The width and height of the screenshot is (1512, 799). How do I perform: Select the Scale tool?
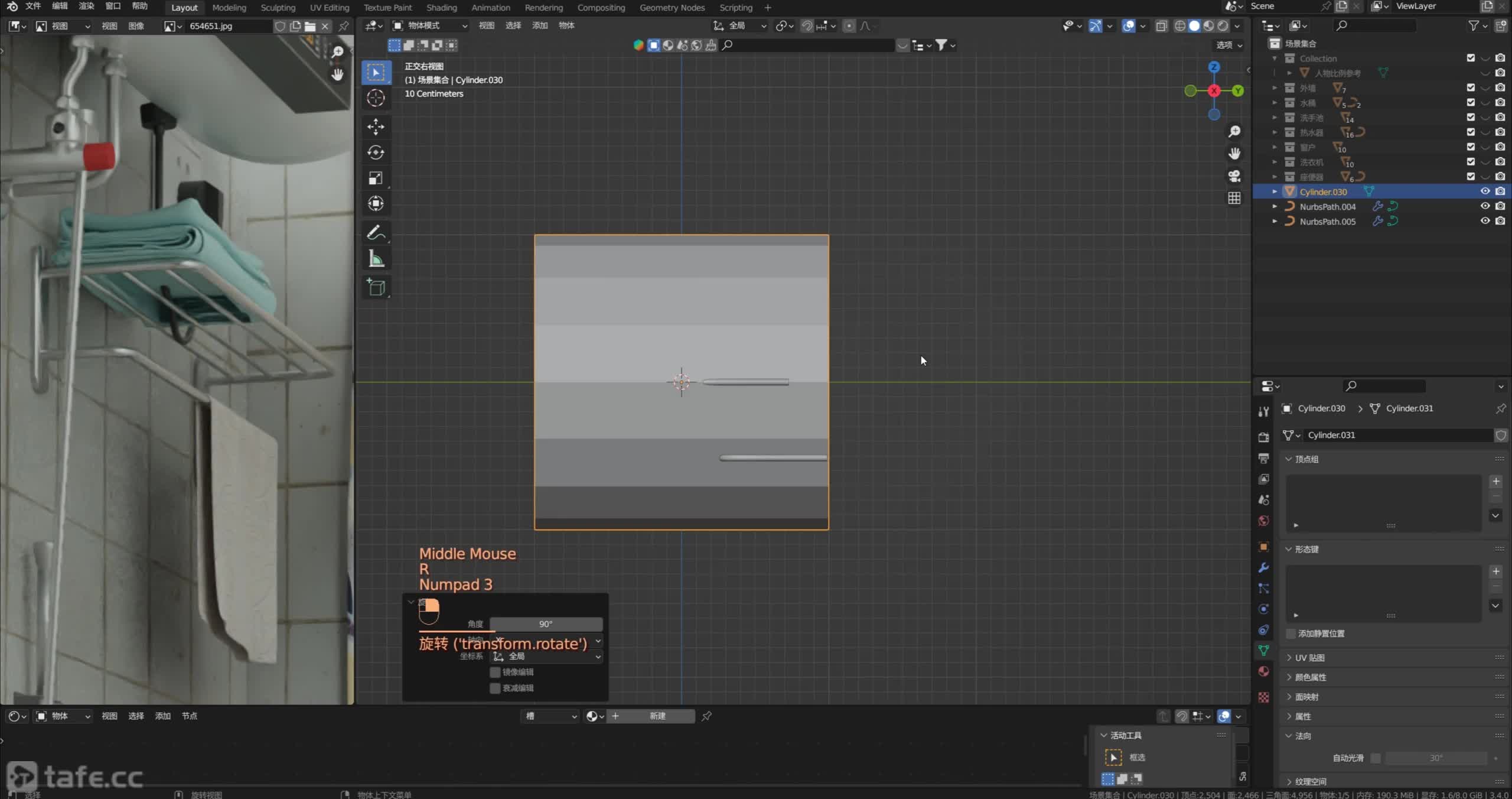(376, 178)
